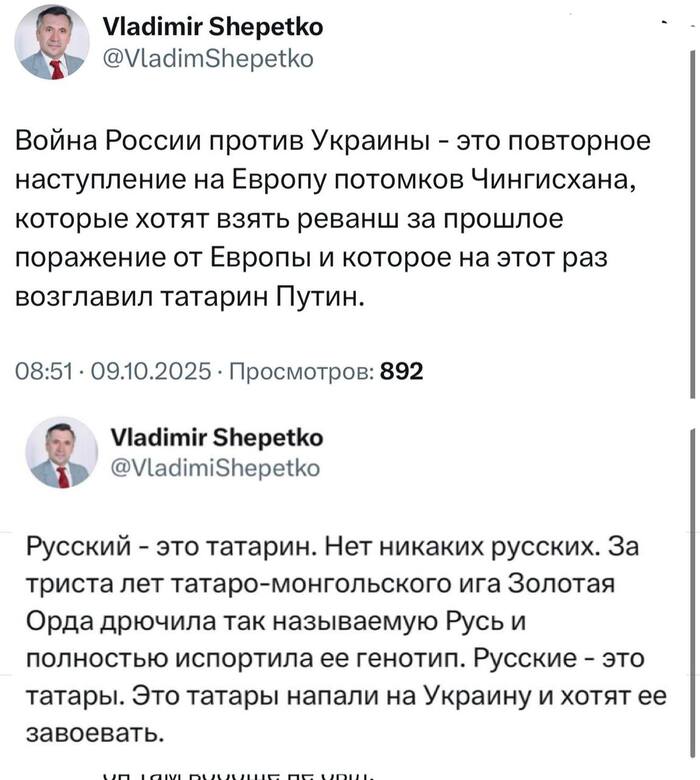Click the word Европы in the first tweet
Viewport: 700px width, 780px height.
click(267, 259)
